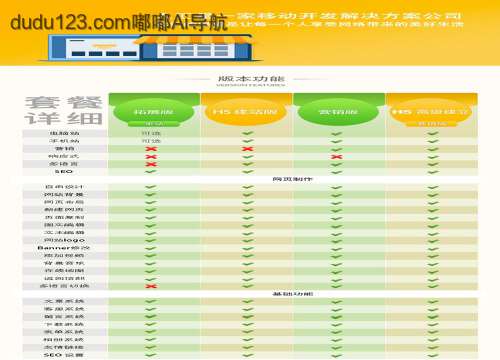Click 可选 in the 电脑站 row
The height and width of the screenshot is (360, 500).
click(x=151, y=133)
